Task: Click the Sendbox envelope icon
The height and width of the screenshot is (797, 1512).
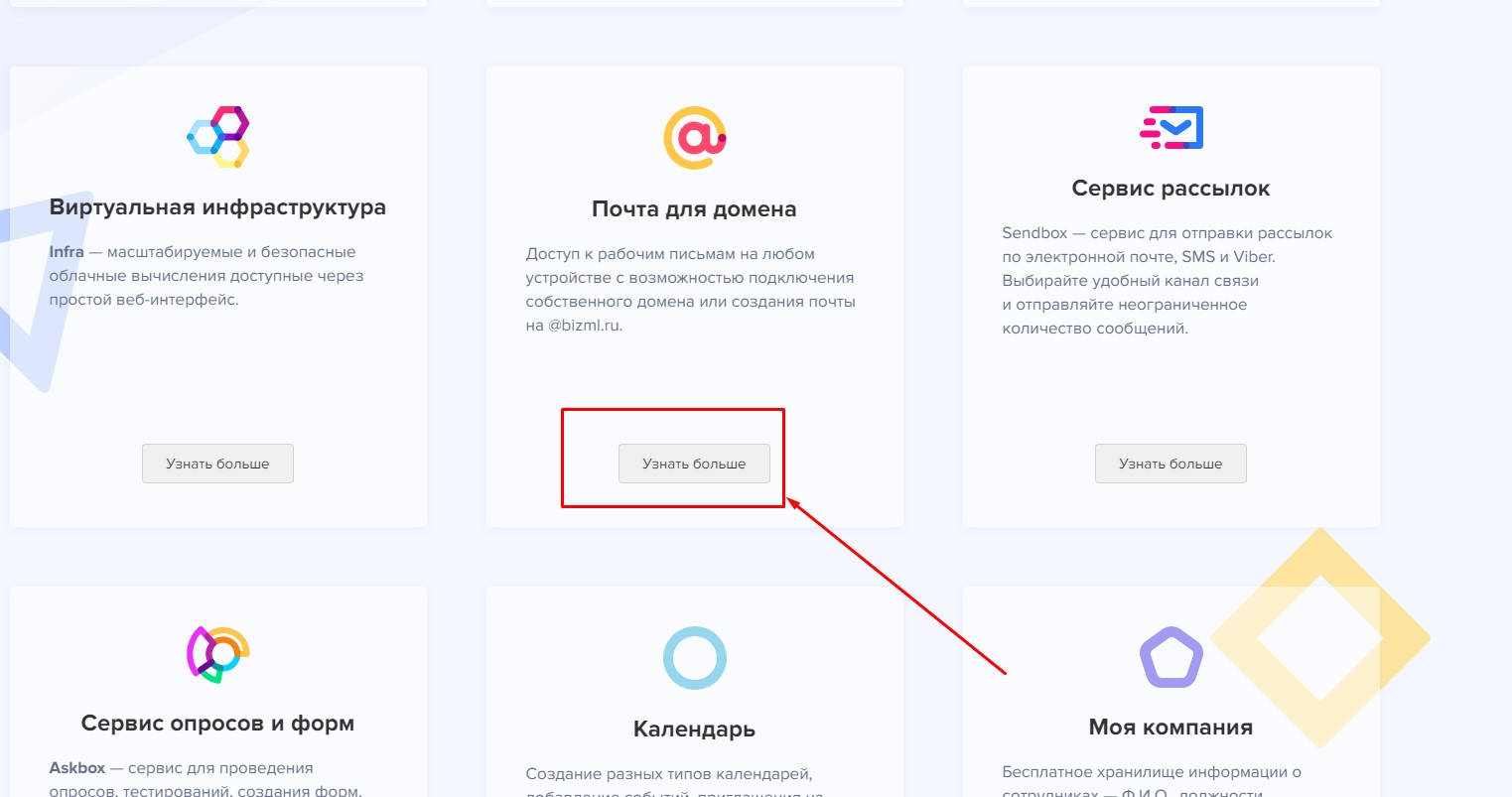Action: pyautogui.click(x=1171, y=128)
